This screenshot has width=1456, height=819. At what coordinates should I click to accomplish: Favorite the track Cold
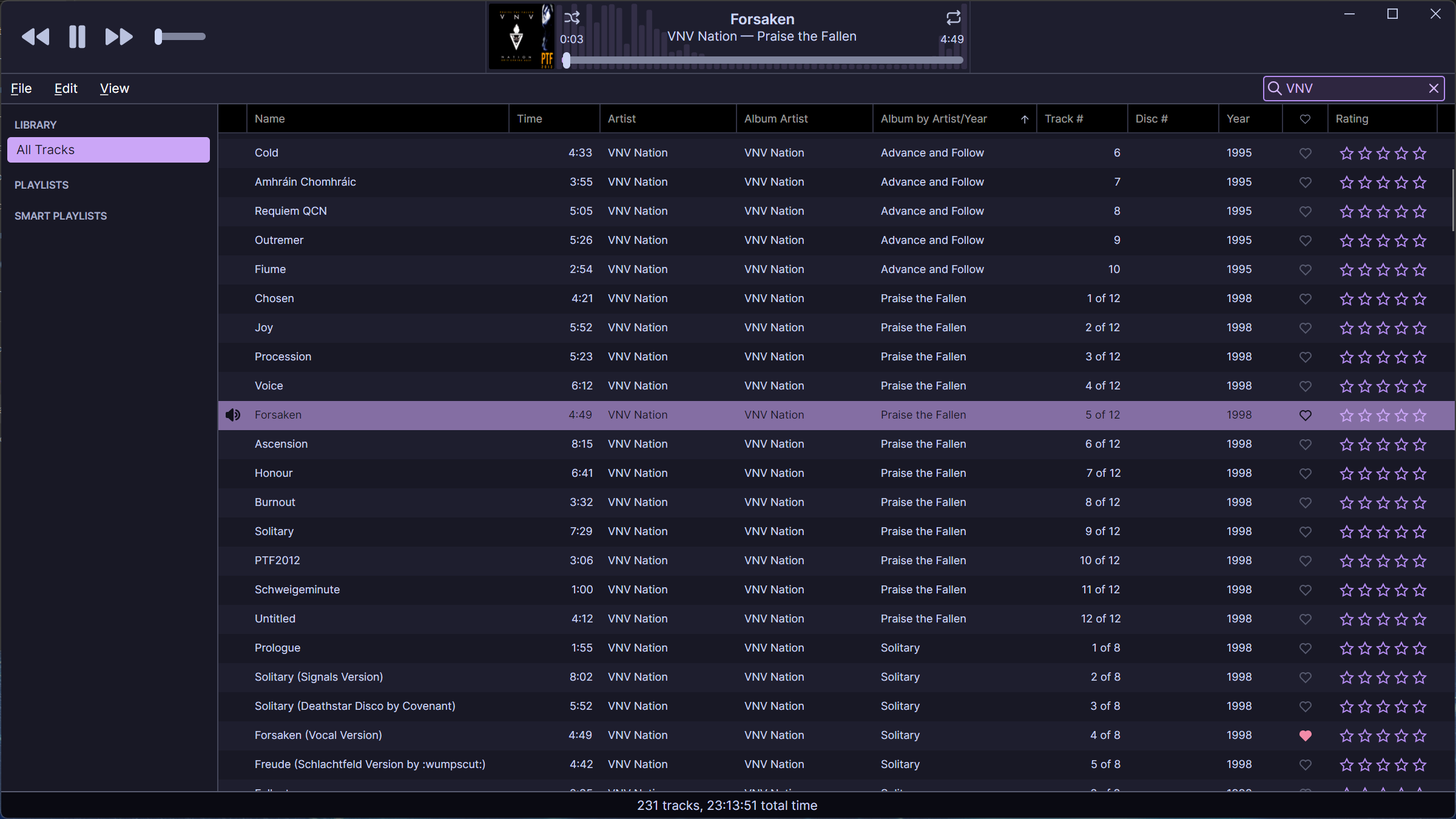tap(1306, 153)
